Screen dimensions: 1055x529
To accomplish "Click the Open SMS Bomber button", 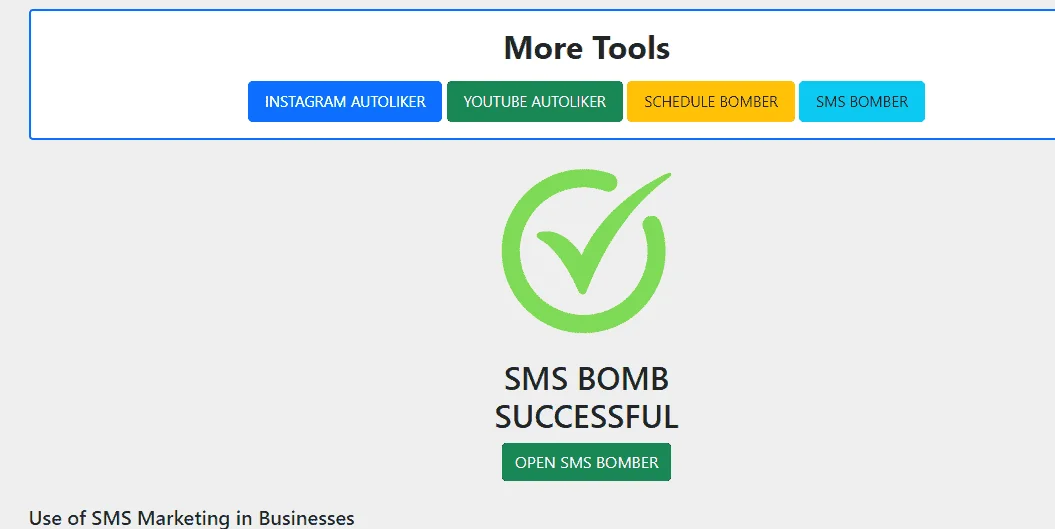I will point(586,462).
